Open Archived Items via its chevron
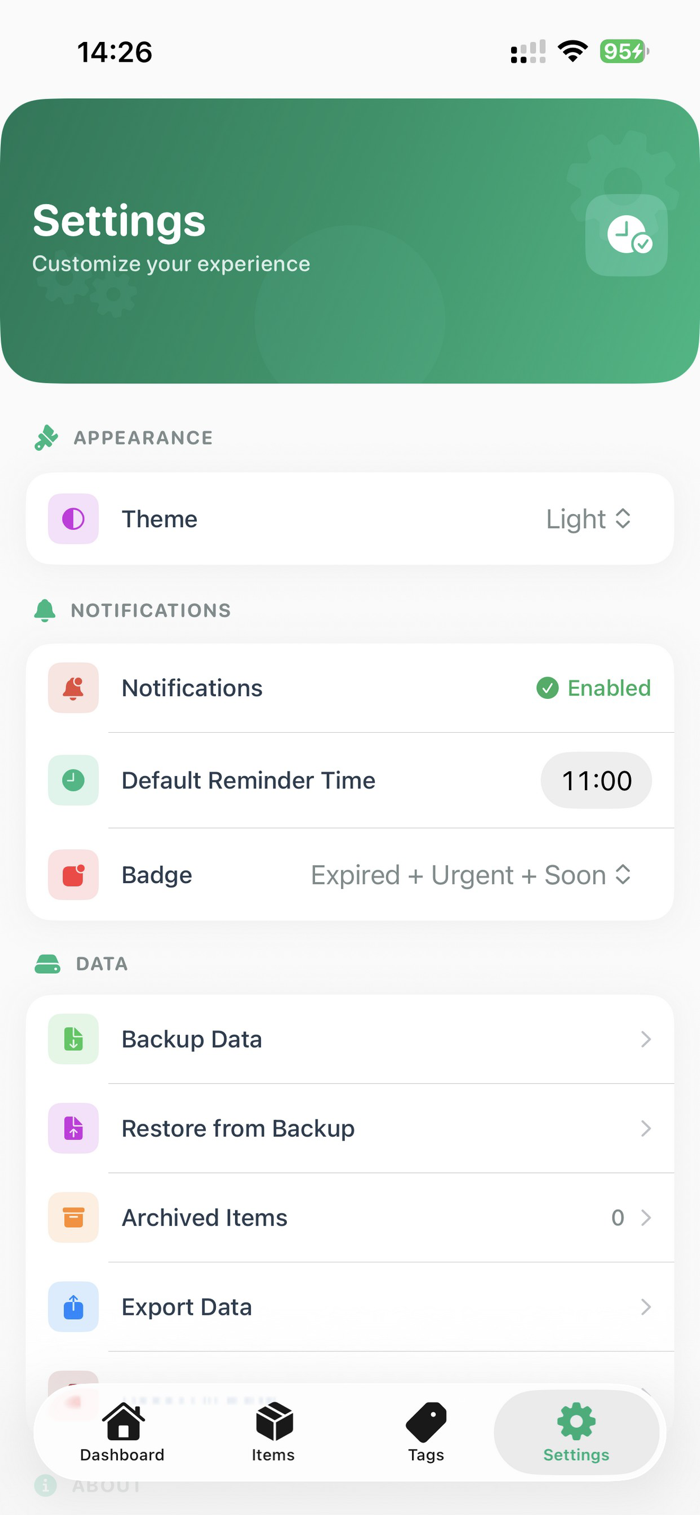Screen dimensions: 700x1515 point(646,1217)
